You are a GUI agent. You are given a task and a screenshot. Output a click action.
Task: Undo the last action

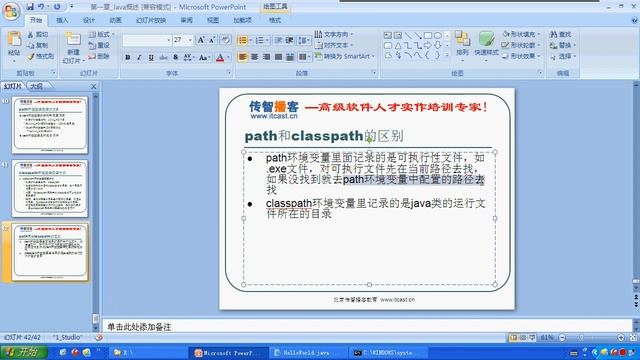pyautogui.click(x=41, y=7)
